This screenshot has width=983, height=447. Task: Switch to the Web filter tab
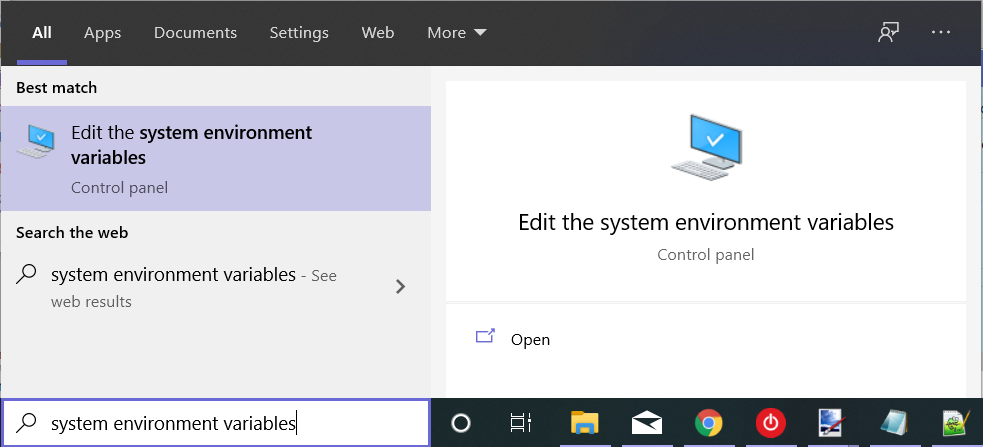point(378,33)
